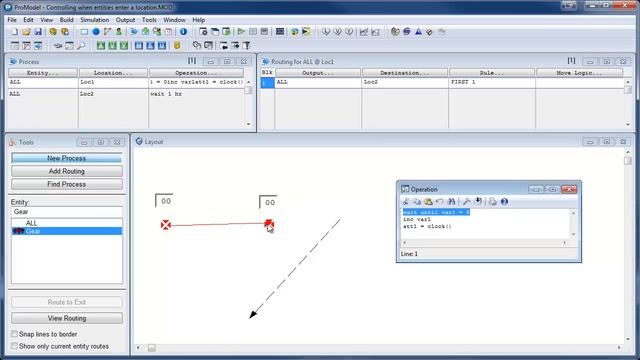640x360 pixels.
Task: Open the File menu
Action: click(x=12, y=20)
